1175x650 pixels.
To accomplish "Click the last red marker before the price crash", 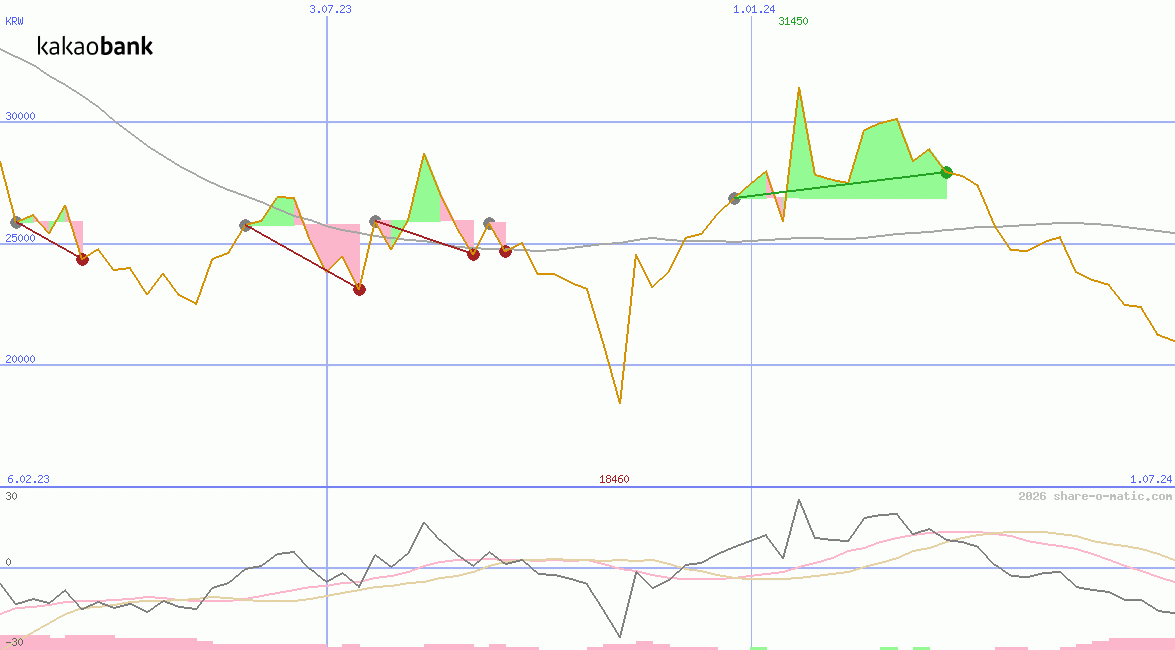I will [x=505, y=251].
